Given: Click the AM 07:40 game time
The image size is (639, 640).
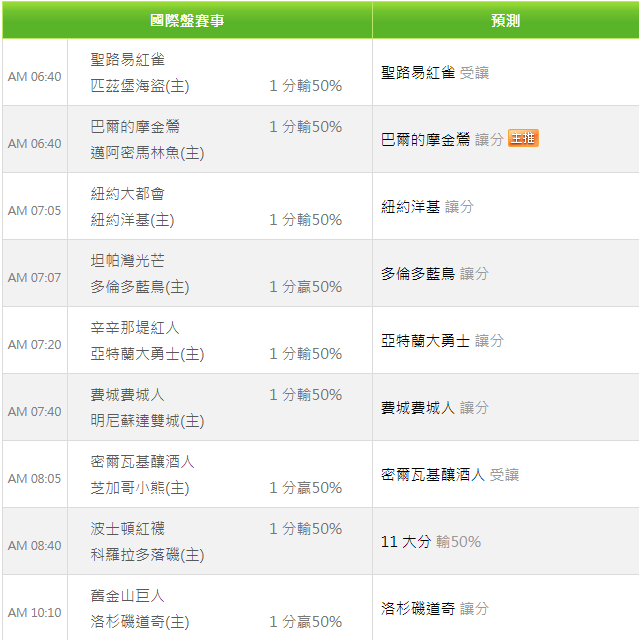Looking at the screenshot, I should pos(35,411).
